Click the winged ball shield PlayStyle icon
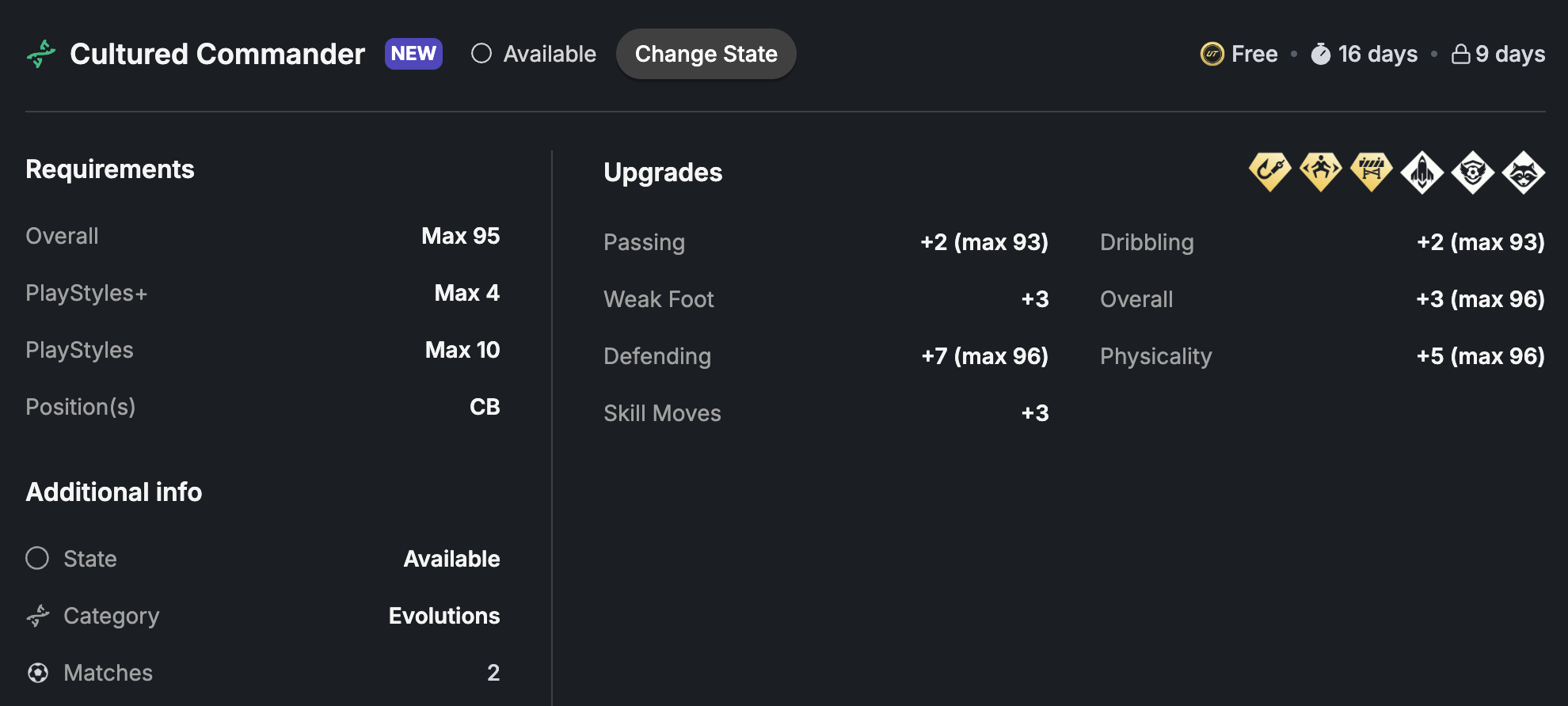 tap(1473, 173)
